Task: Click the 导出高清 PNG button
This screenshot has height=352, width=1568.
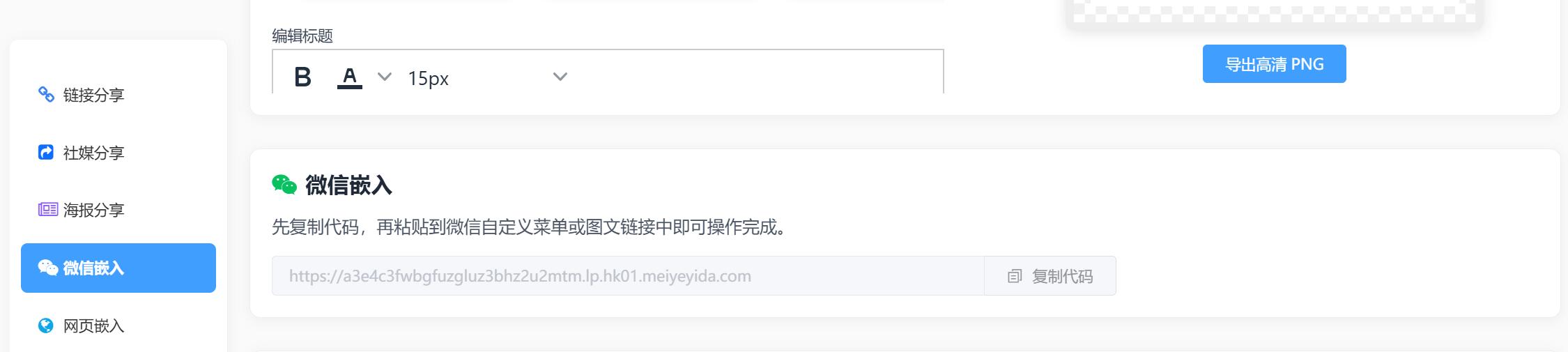Action: coord(1274,64)
